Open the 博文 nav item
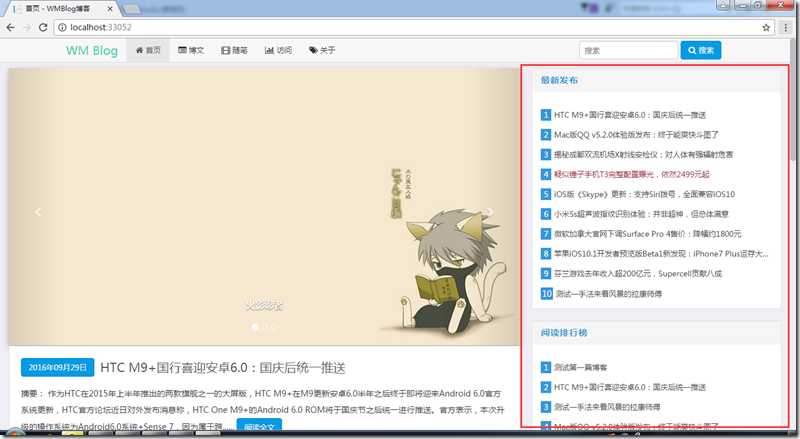The width and height of the screenshot is (800, 439). point(191,50)
